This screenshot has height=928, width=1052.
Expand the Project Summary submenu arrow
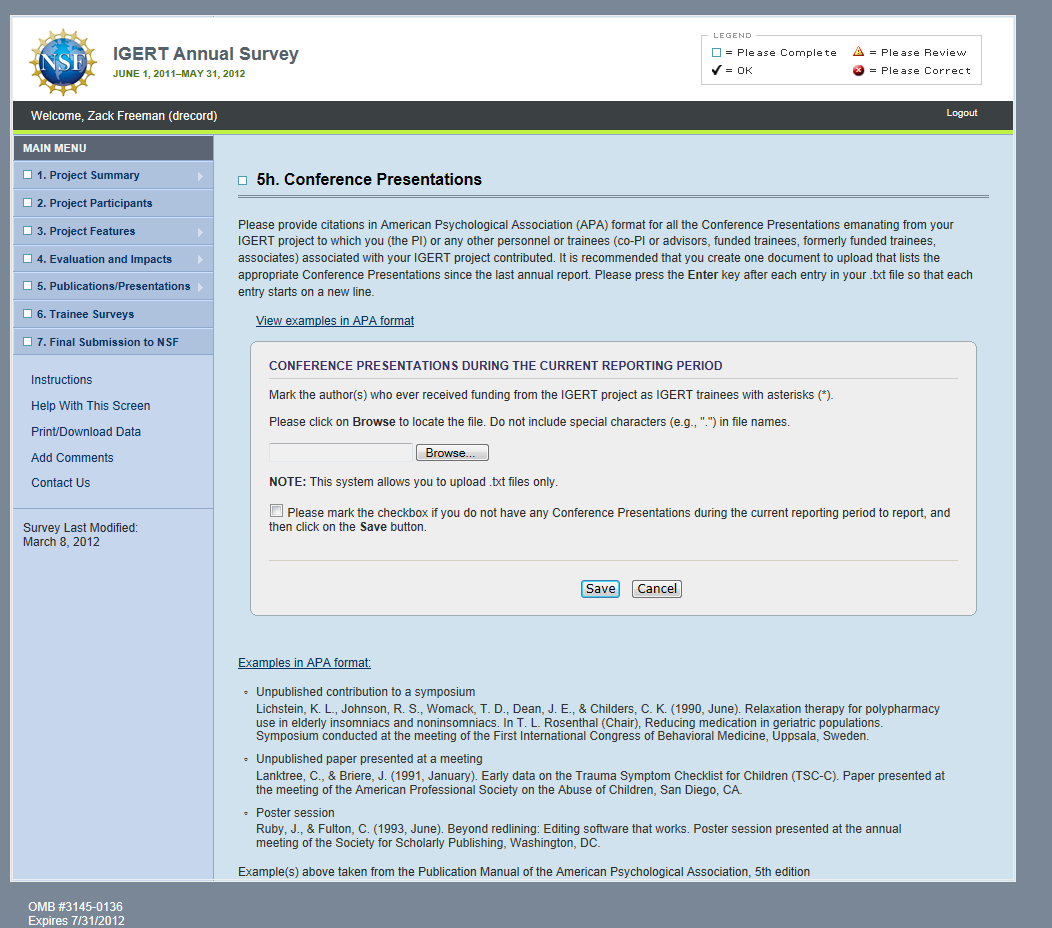click(x=200, y=176)
